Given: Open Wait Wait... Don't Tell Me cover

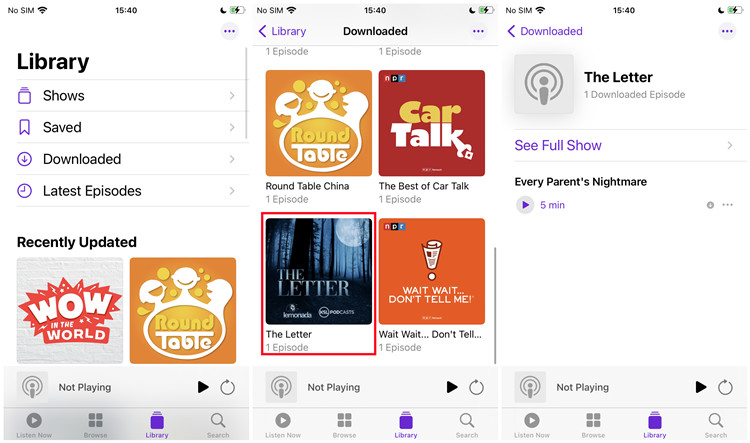Looking at the screenshot, I should [431, 271].
